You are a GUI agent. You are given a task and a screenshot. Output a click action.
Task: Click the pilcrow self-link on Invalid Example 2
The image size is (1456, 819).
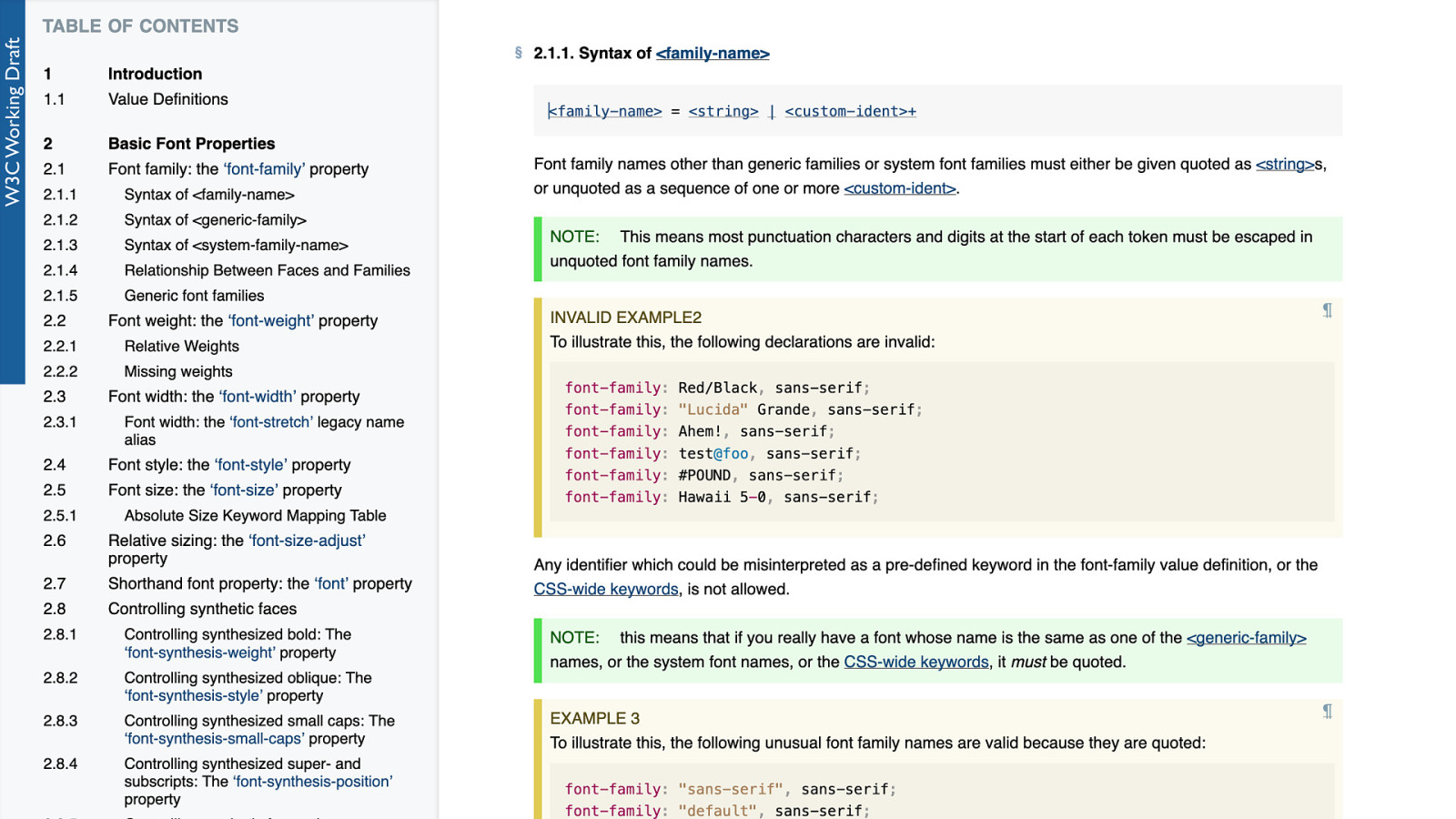click(1327, 310)
